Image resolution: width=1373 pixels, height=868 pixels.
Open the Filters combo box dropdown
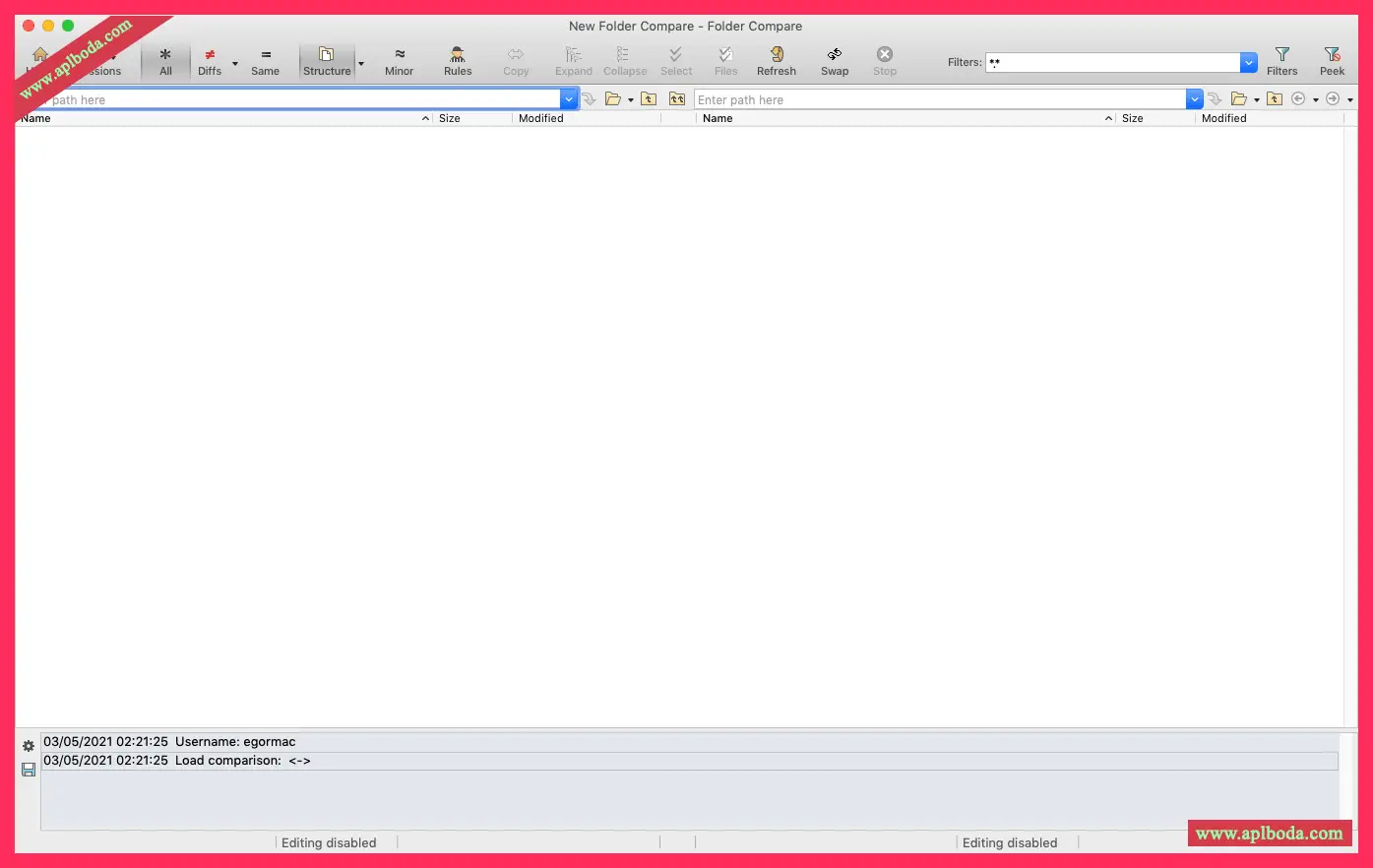point(1248,63)
